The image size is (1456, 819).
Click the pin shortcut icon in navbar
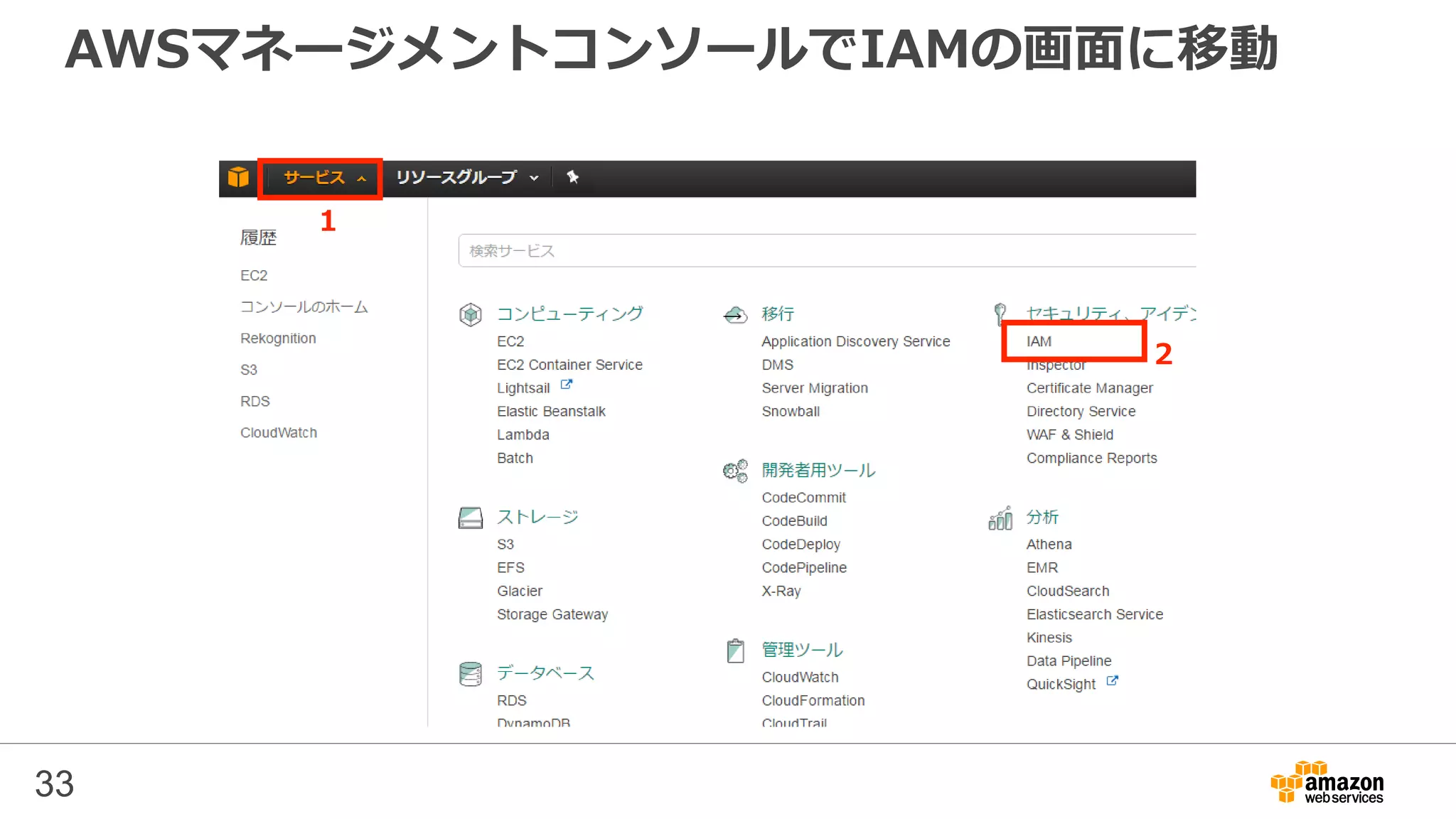pos(573,177)
